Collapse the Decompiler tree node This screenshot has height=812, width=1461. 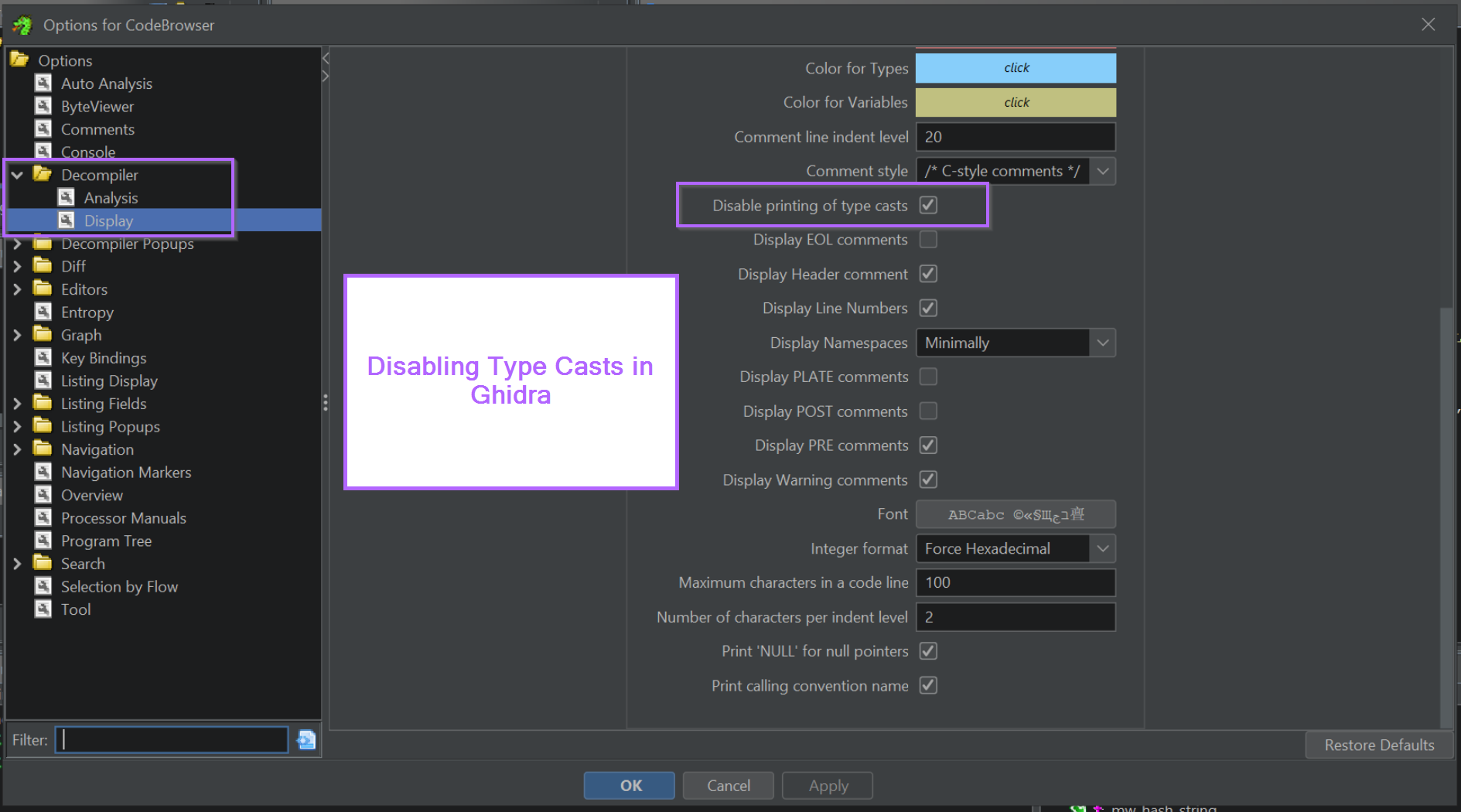[17, 175]
